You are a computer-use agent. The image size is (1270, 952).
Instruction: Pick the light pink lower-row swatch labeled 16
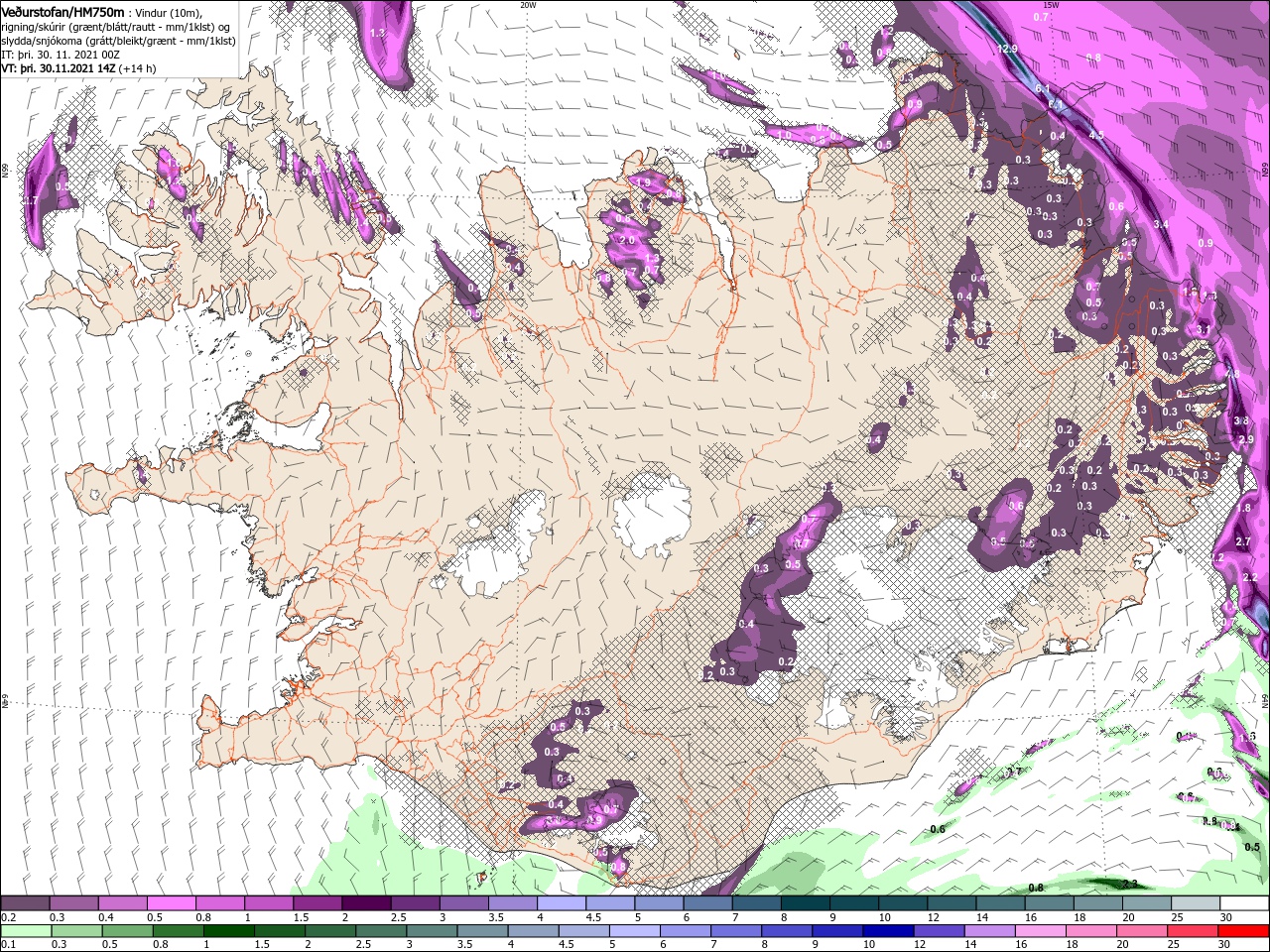(x=1042, y=930)
